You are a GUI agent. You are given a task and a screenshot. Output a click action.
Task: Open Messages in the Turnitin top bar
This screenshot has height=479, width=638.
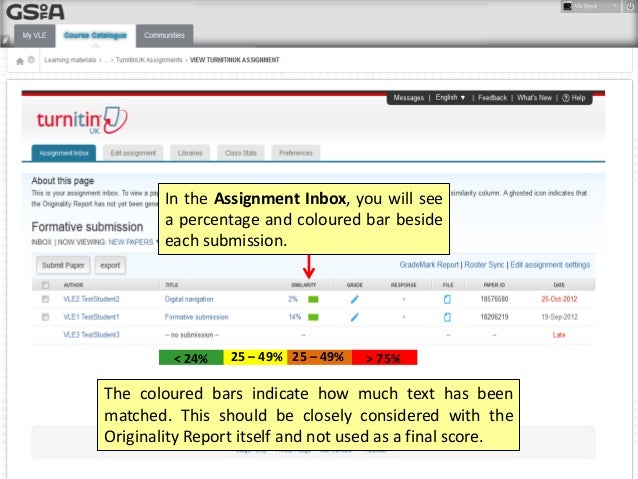tap(409, 98)
